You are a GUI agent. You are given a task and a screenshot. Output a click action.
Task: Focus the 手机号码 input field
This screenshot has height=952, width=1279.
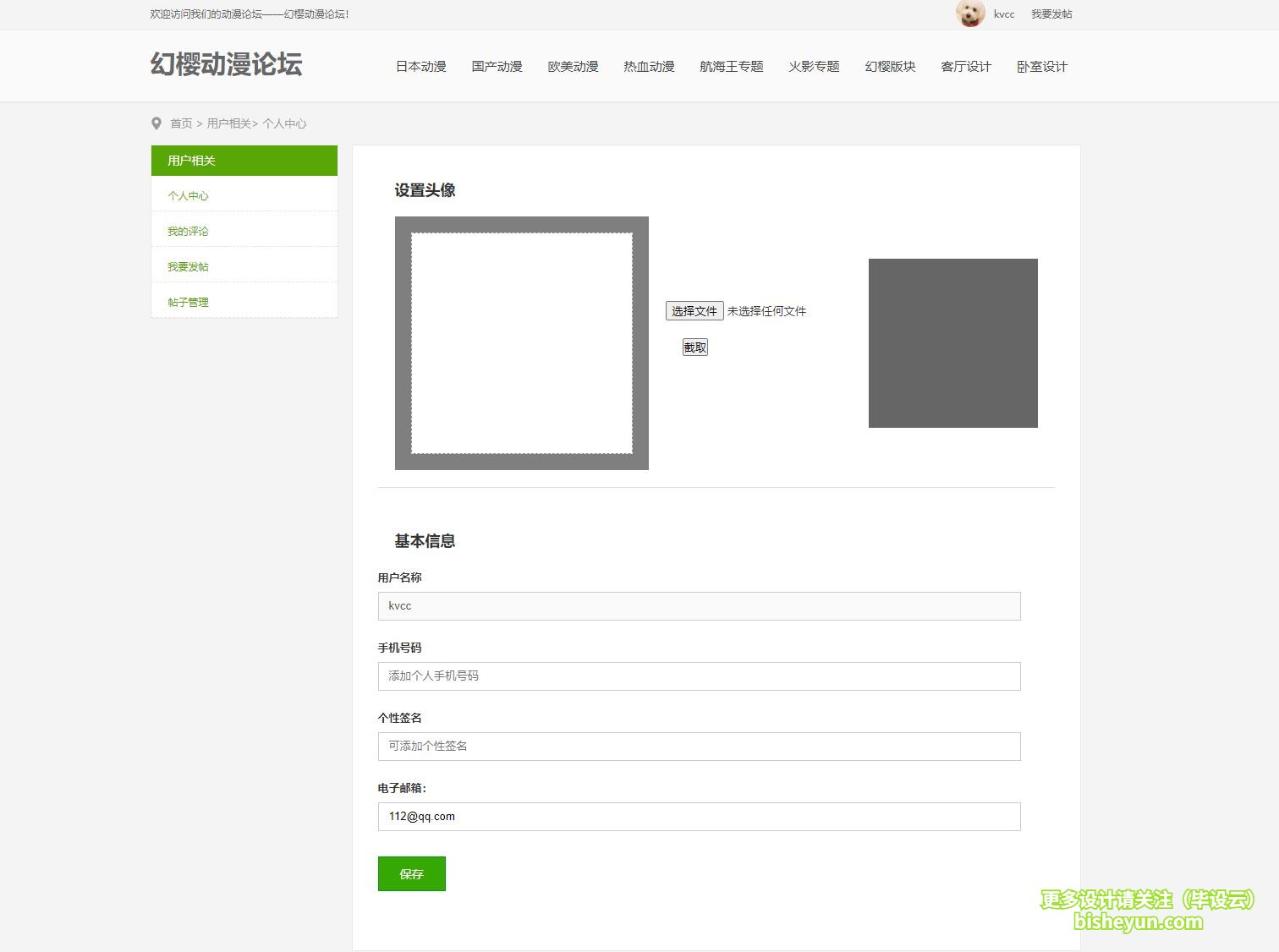coord(700,676)
